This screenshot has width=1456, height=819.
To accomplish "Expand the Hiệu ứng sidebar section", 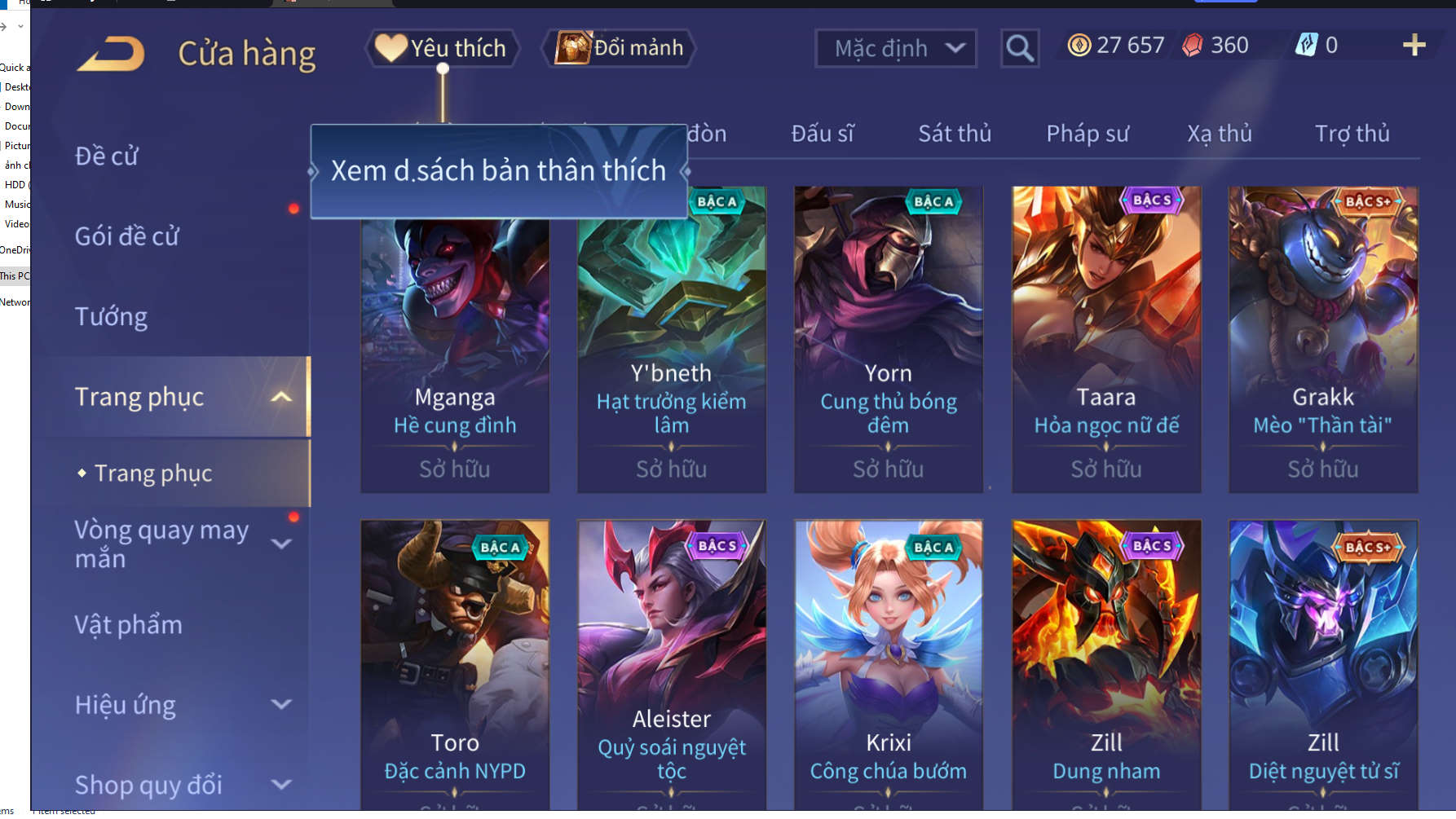I will click(281, 704).
